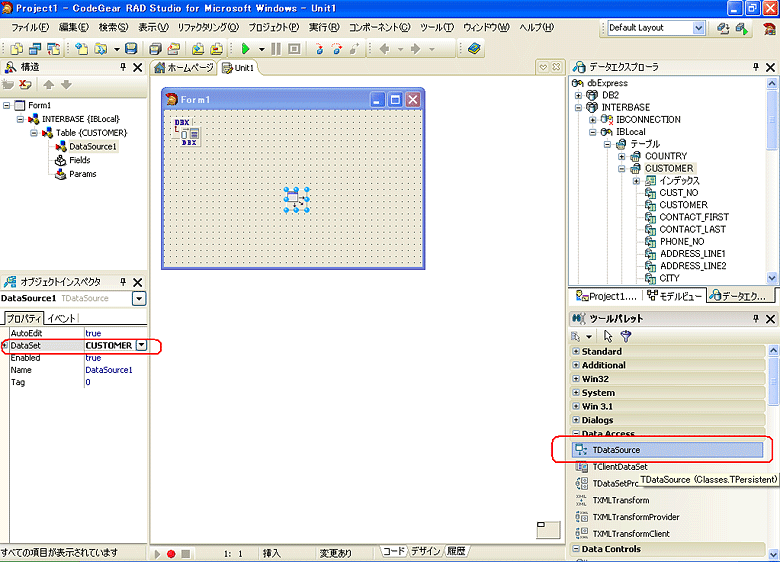Screen dimensions: 780x562
Task: Collapse the Data Controls palette category
Action: pos(576,549)
